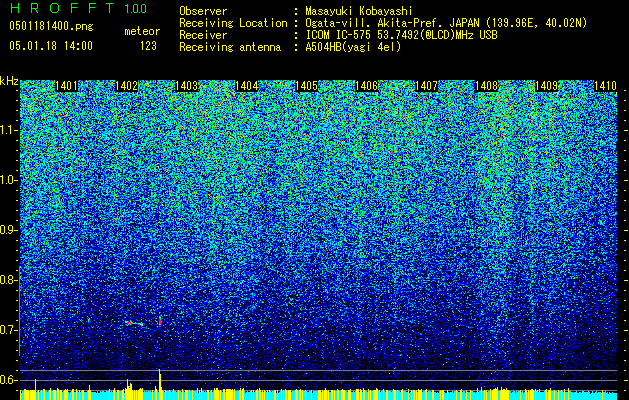Click the 'Receiving Location' label
629x400 pixels.
(x=233, y=23)
